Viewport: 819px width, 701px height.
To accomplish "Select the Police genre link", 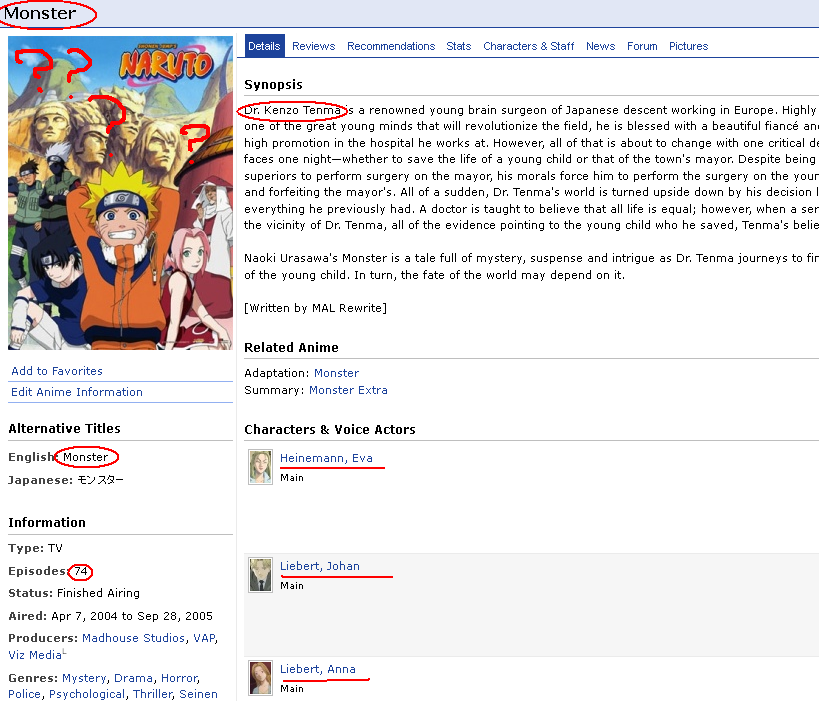I will (25, 694).
